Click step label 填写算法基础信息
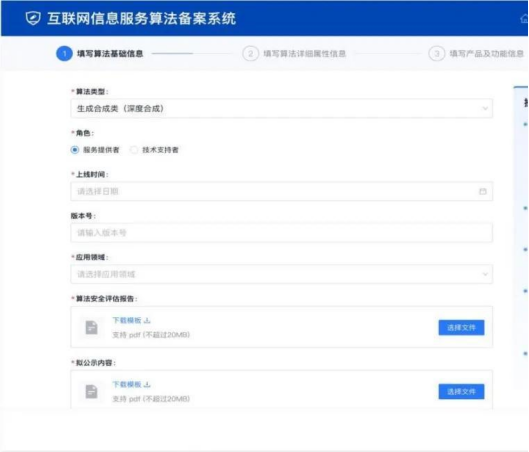The height and width of the screenshot is (452, 529). click(110, 54)
